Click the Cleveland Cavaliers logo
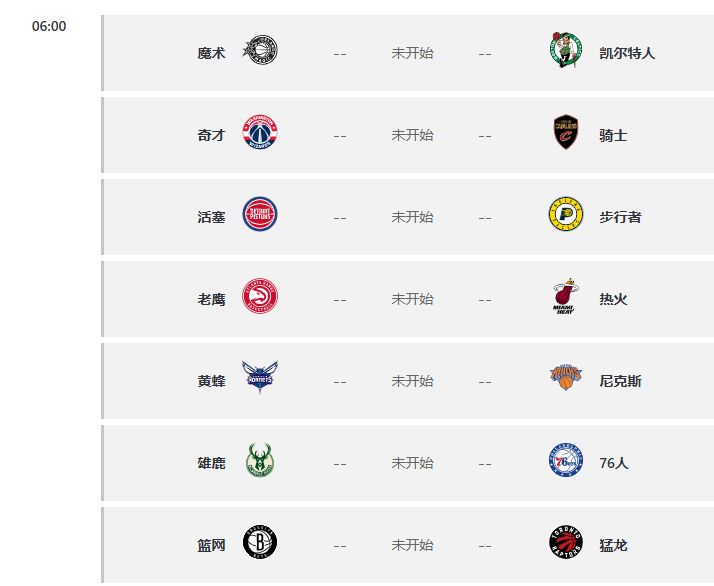Screen dimensions: 714x586 point(565,134)
